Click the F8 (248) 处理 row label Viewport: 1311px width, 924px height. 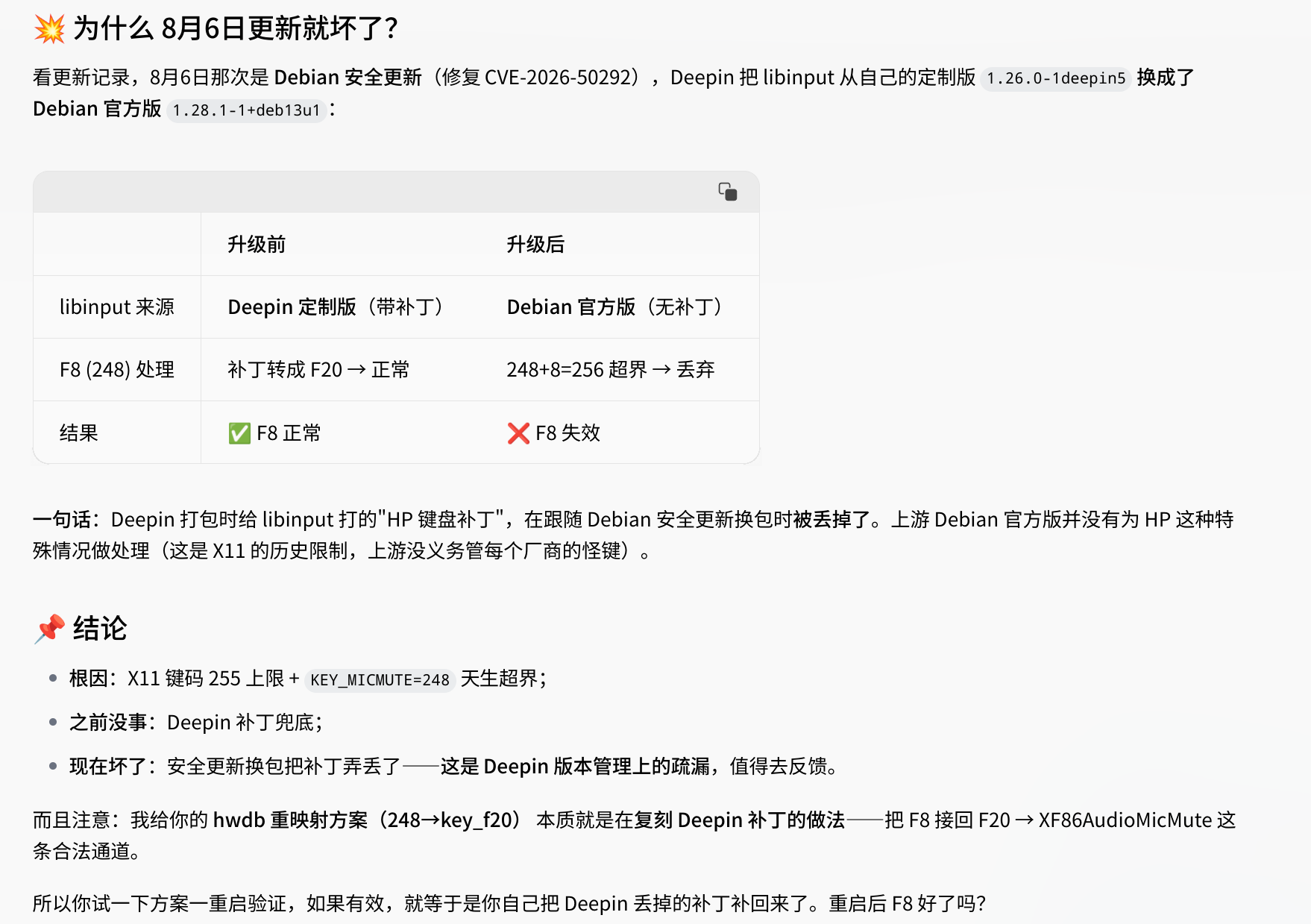(117, 370)
